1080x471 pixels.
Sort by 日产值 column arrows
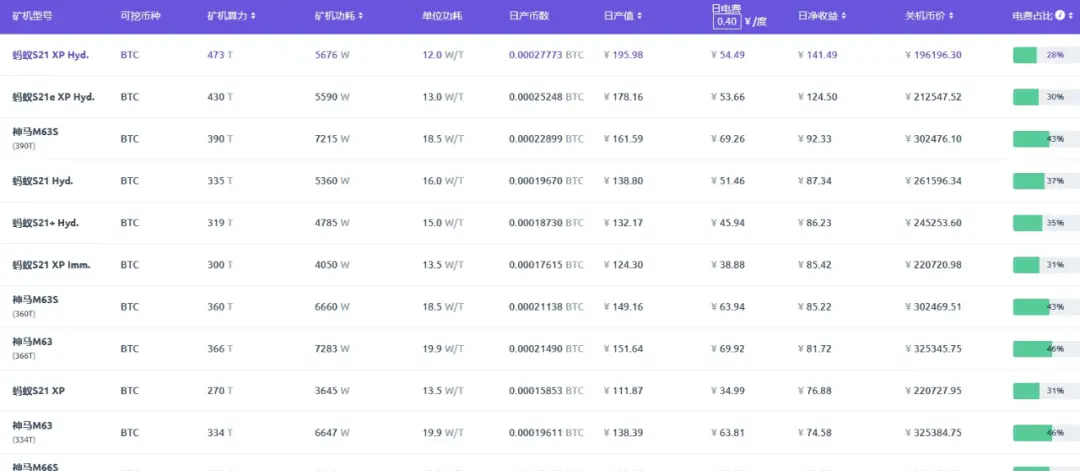tap(640, 16)
